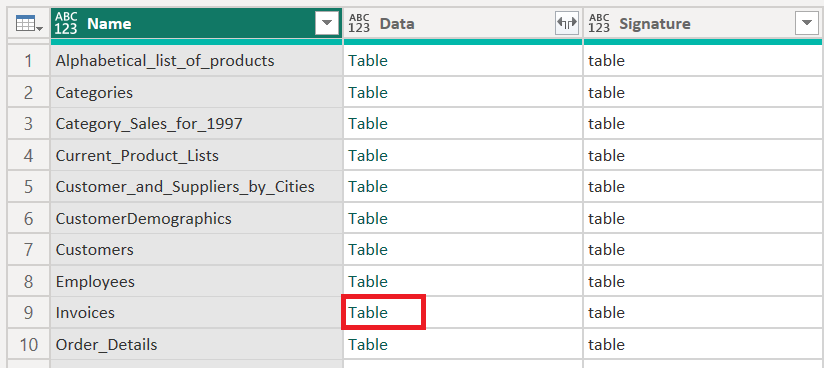Select the Category_Sales_for_1997 name cell
The height and width of the screenshot is (368, 824).
(197, 124)
